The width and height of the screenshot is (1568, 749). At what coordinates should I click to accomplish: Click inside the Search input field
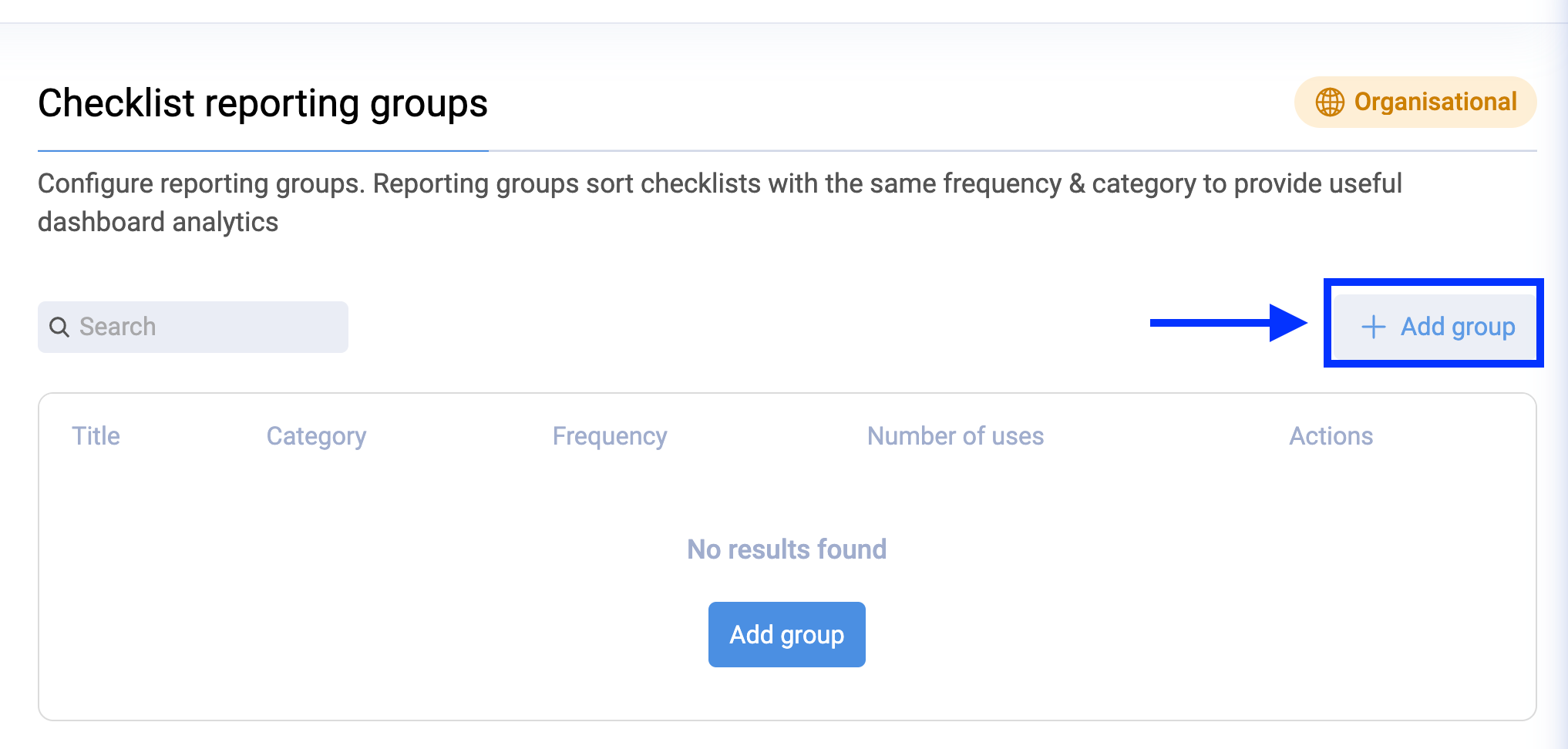pyautogui.click(x=193, y=327)
